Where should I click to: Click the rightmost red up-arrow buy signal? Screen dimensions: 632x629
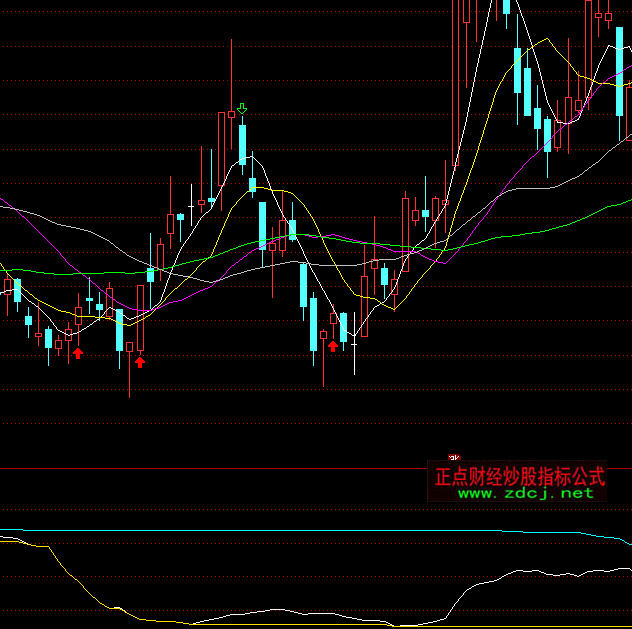(x=333, y=346)
